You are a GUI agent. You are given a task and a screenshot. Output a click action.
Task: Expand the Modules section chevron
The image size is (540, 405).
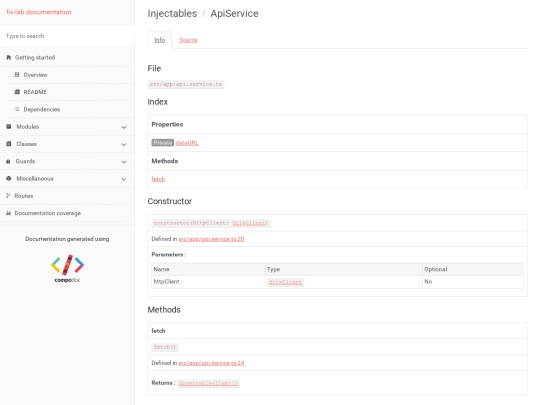pos(124,127)
